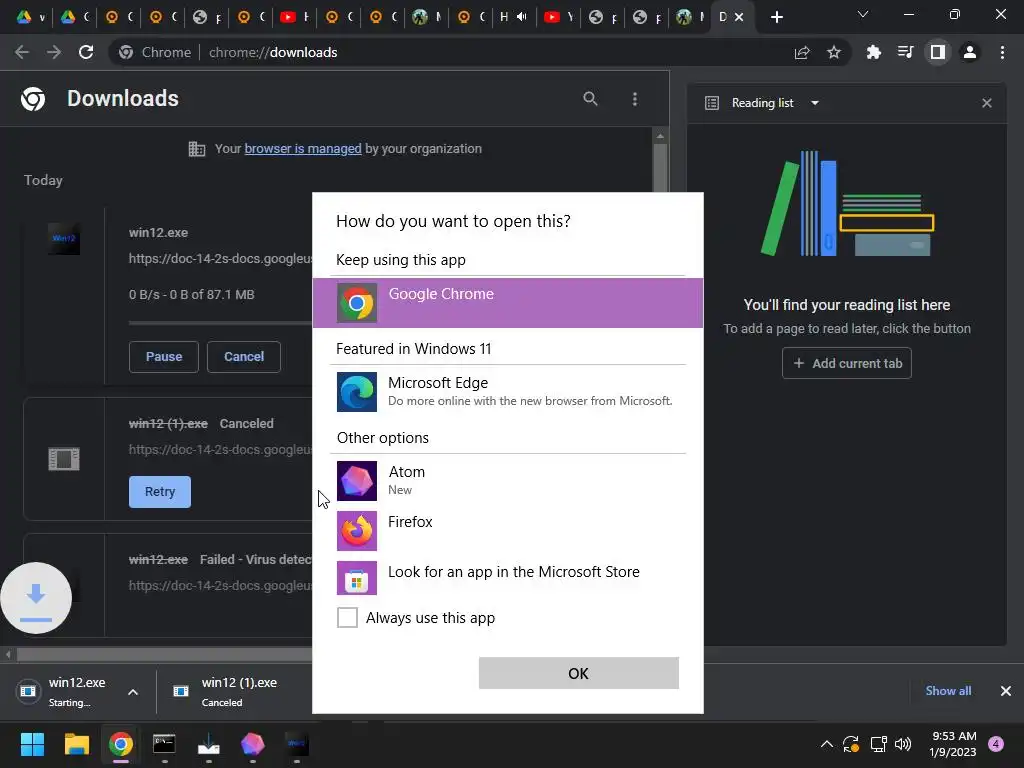Confirm the dialog with OK

point(579,673)
